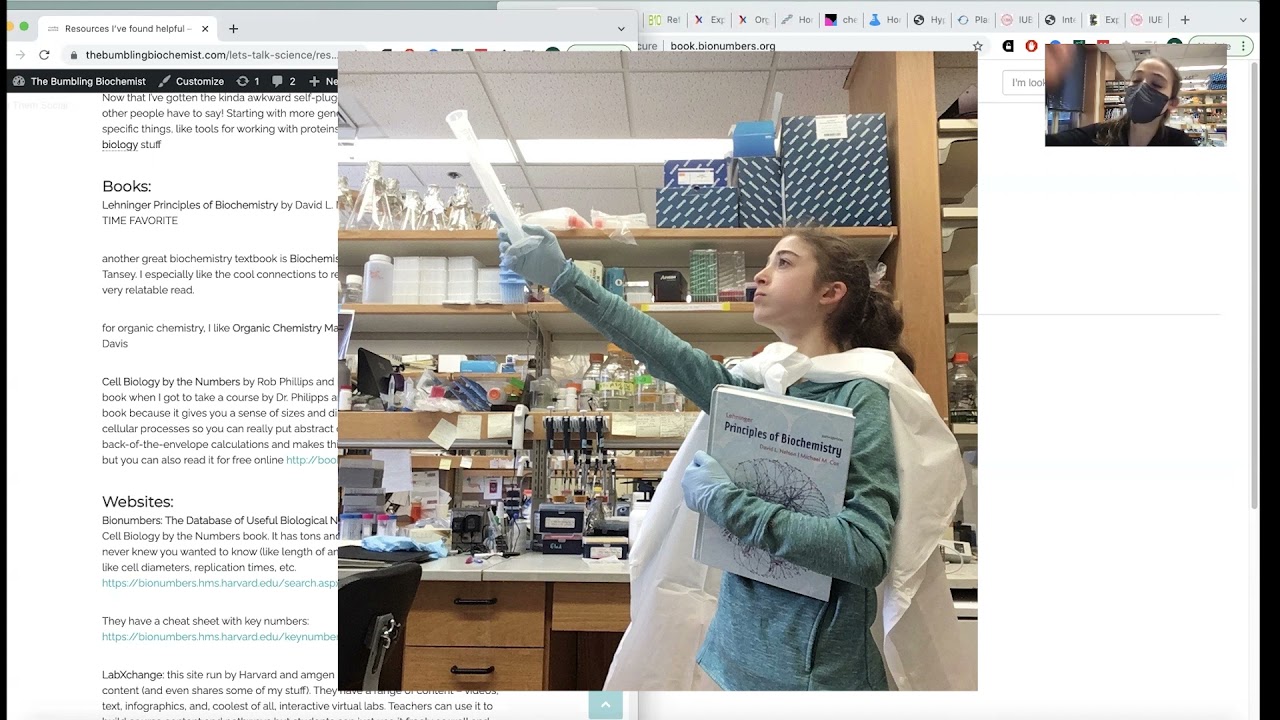Switch to the 'che' tab
This screenshot has width=1280, height=720.
click(841, 20)
